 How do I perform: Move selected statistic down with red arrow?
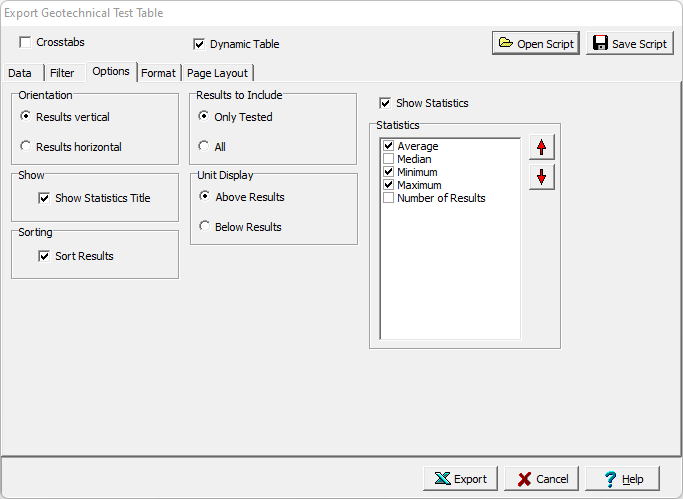[x=541, y=177]
